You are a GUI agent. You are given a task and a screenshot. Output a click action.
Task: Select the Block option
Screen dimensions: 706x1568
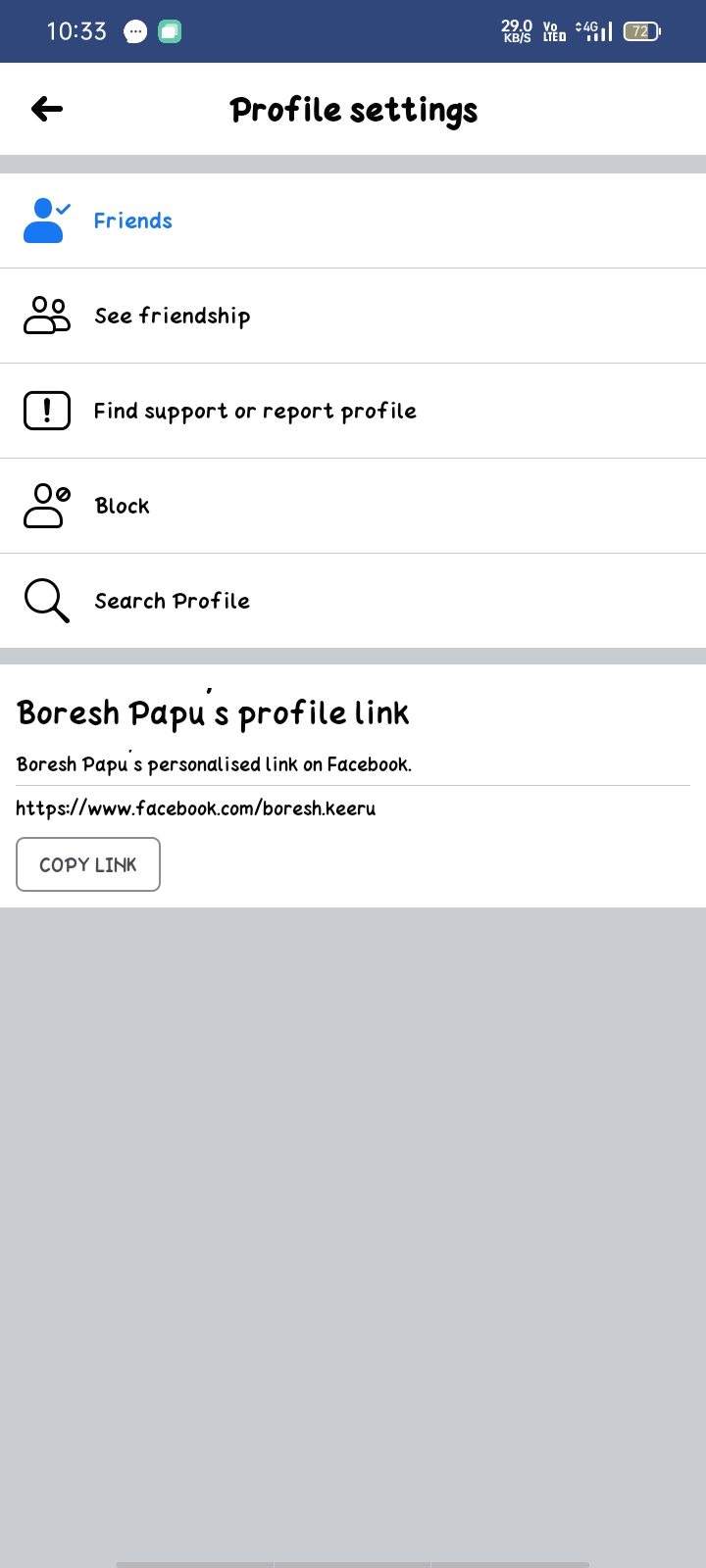pyautogui.click(x=123, y=506)
